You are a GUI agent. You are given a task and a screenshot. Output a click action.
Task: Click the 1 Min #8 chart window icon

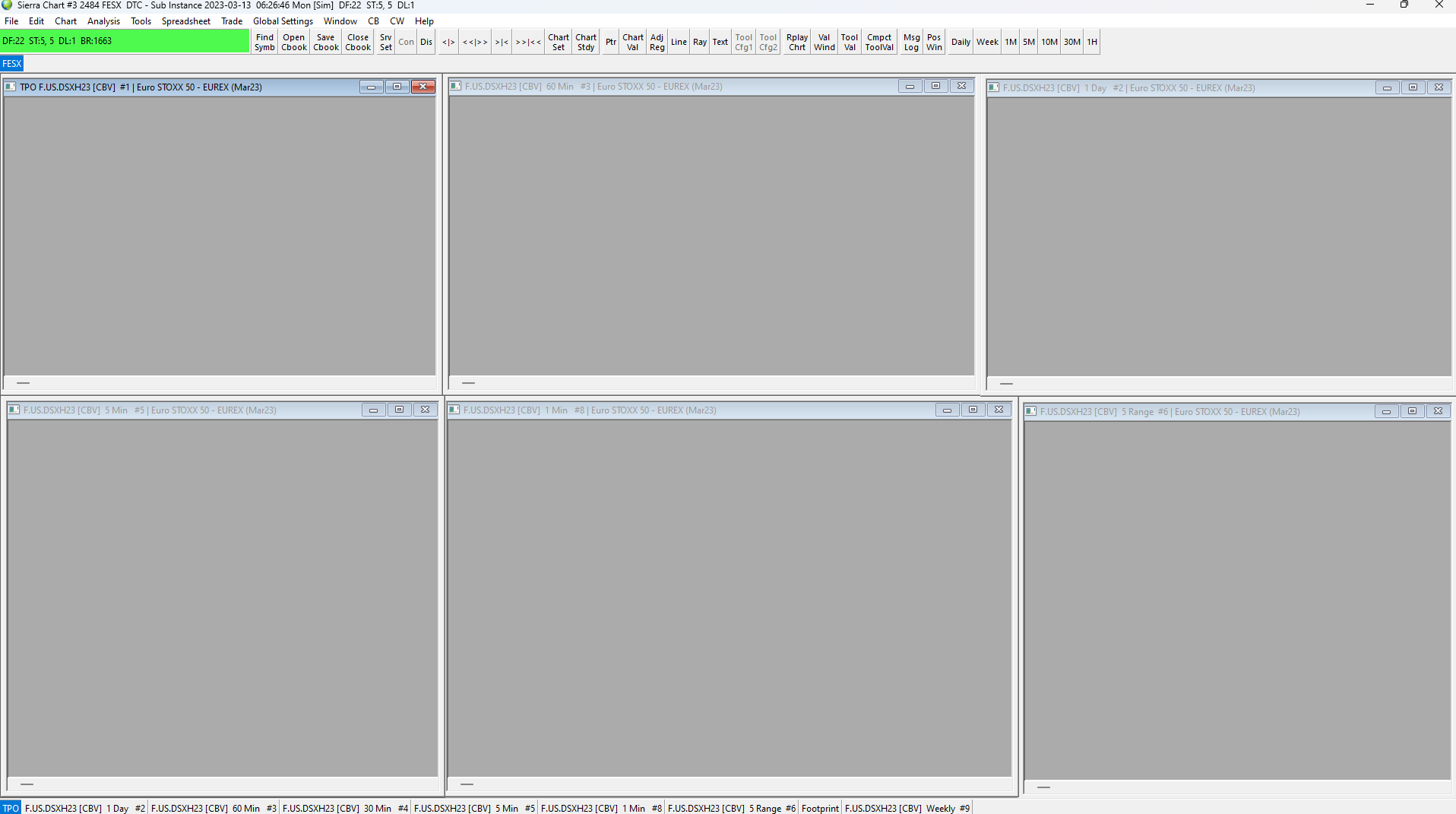pos(454,410)
